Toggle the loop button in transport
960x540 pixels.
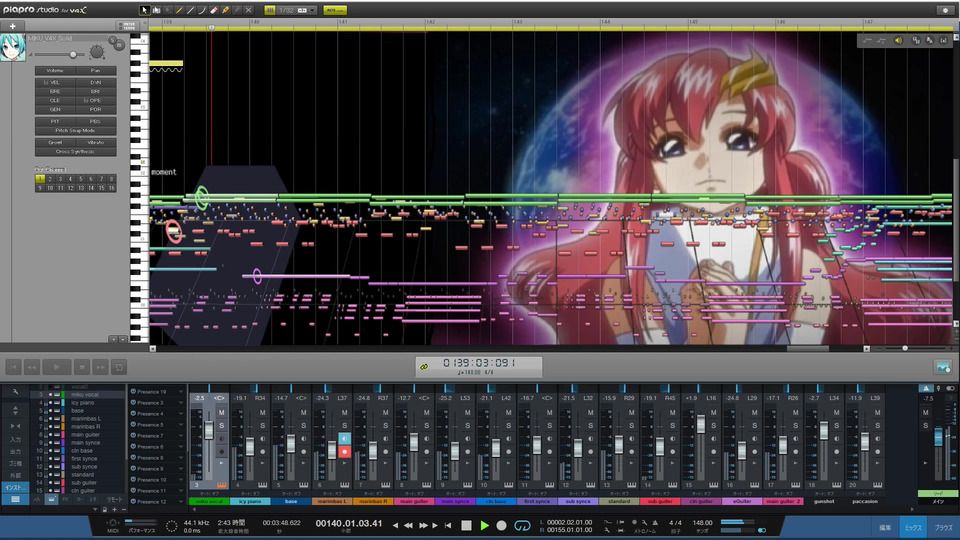(522, 526)
